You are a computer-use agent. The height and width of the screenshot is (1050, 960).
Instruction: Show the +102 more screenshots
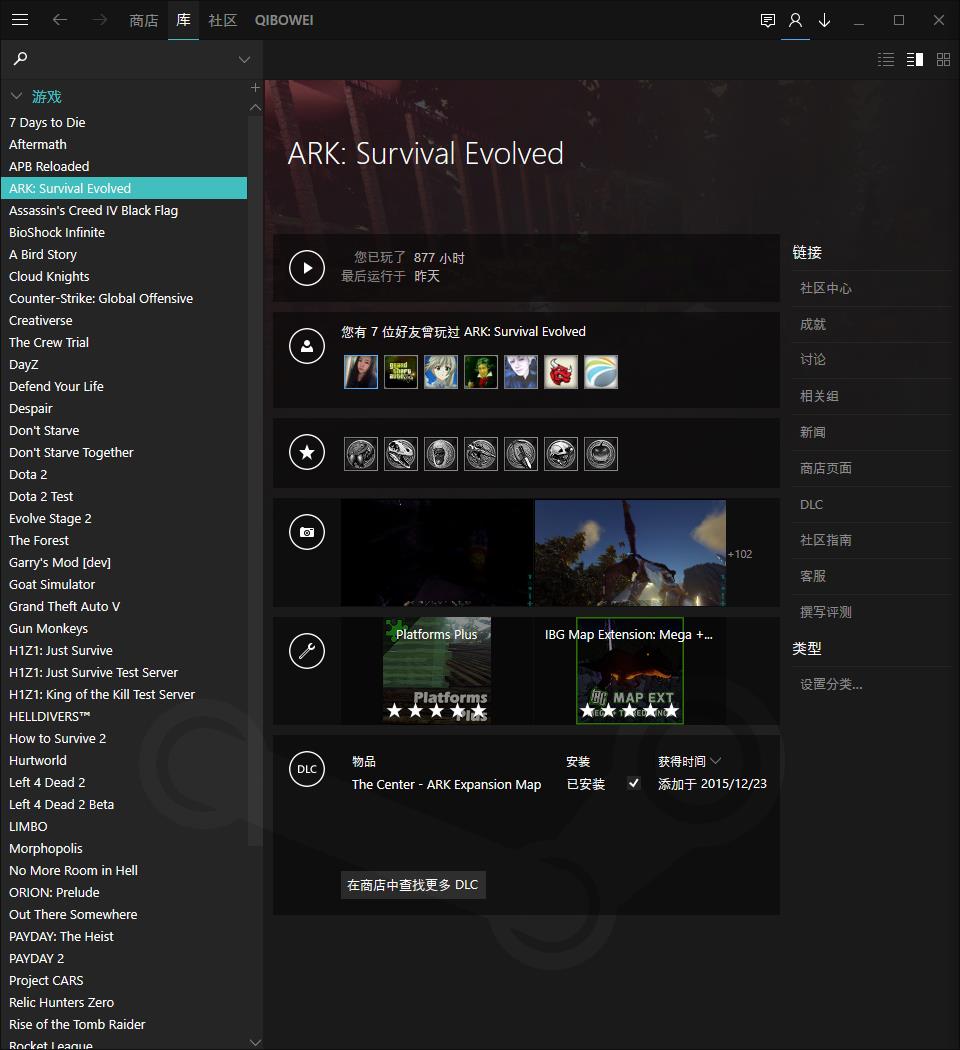click(740, 554)
